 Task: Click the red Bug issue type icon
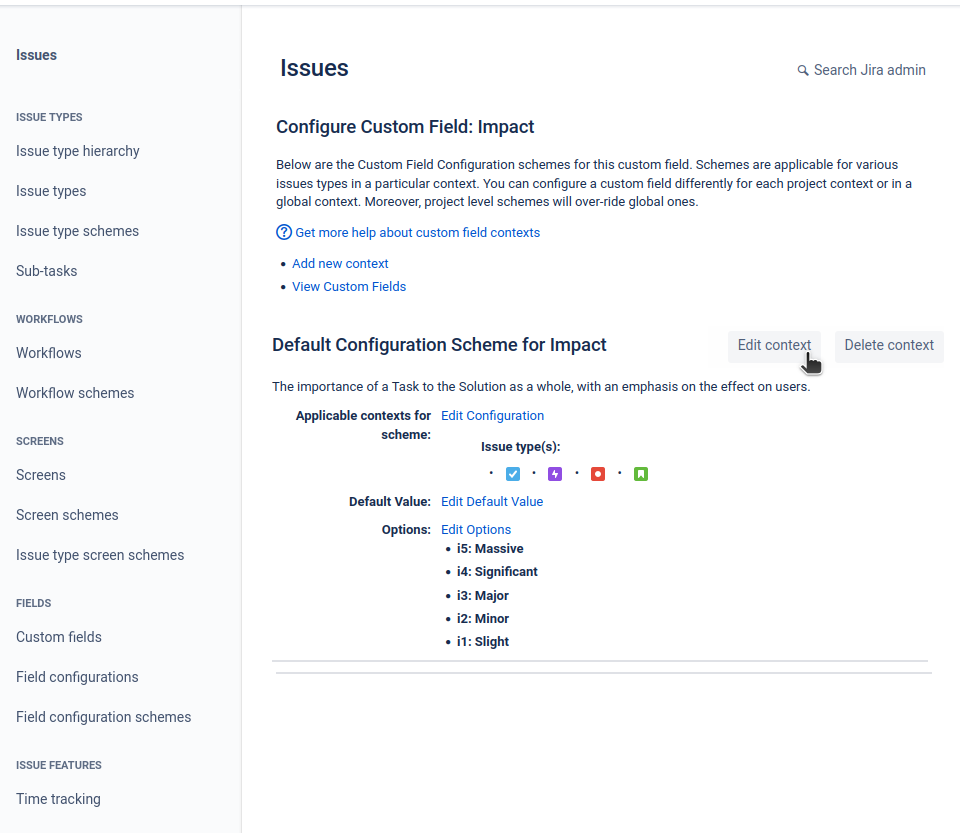coord(598,474)
